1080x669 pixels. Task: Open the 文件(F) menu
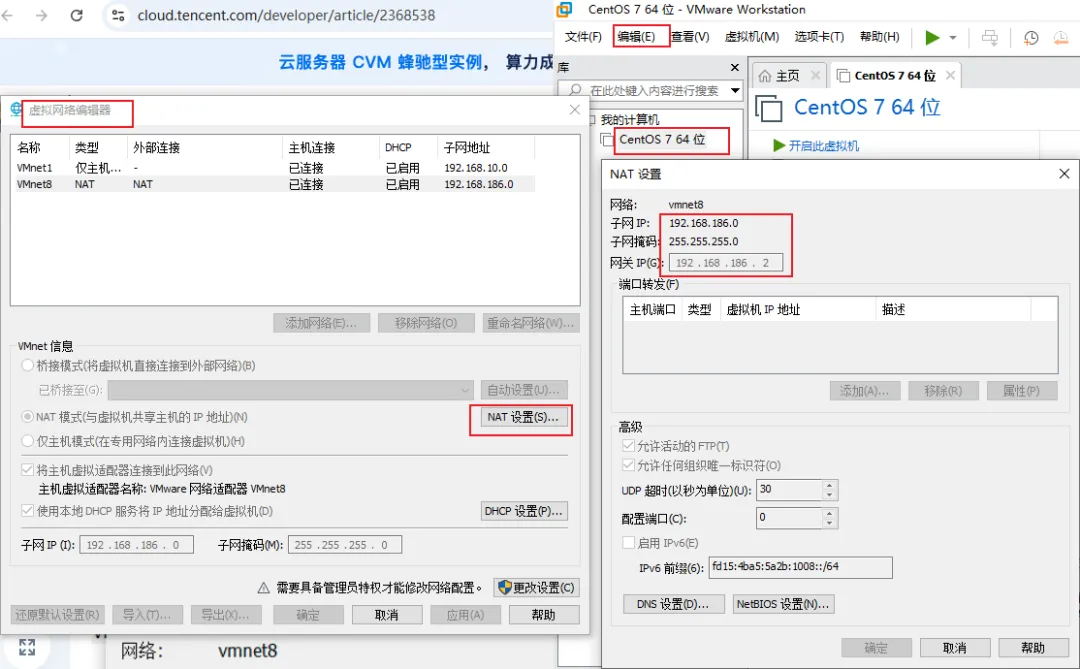[x=583, y=37]
